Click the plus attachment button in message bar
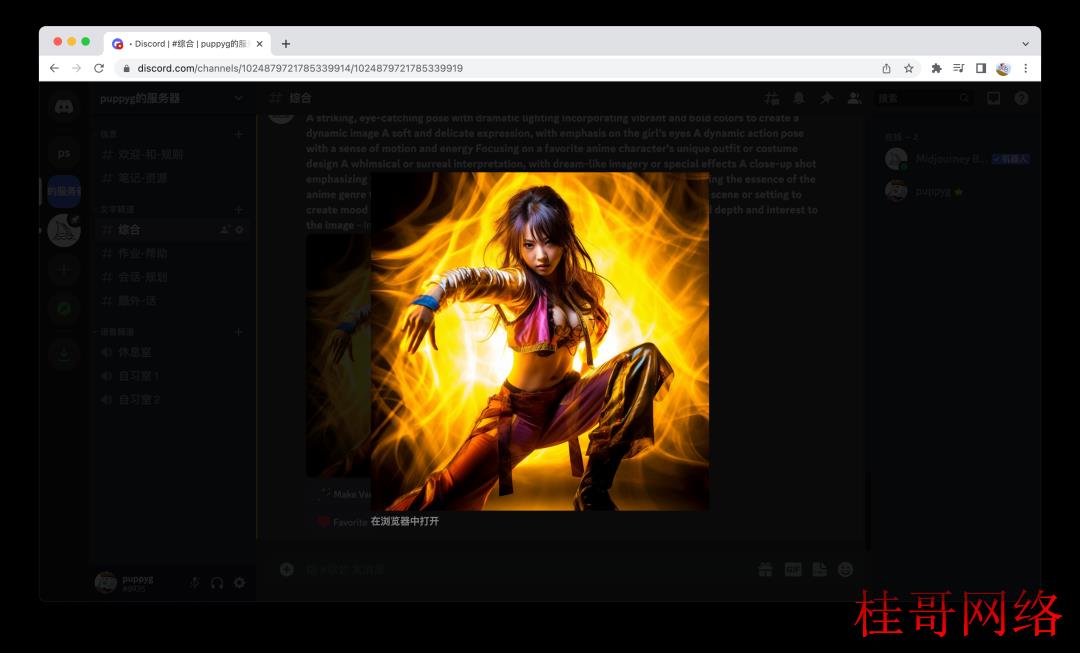The image size is (1080, 653). coord(287,570)
